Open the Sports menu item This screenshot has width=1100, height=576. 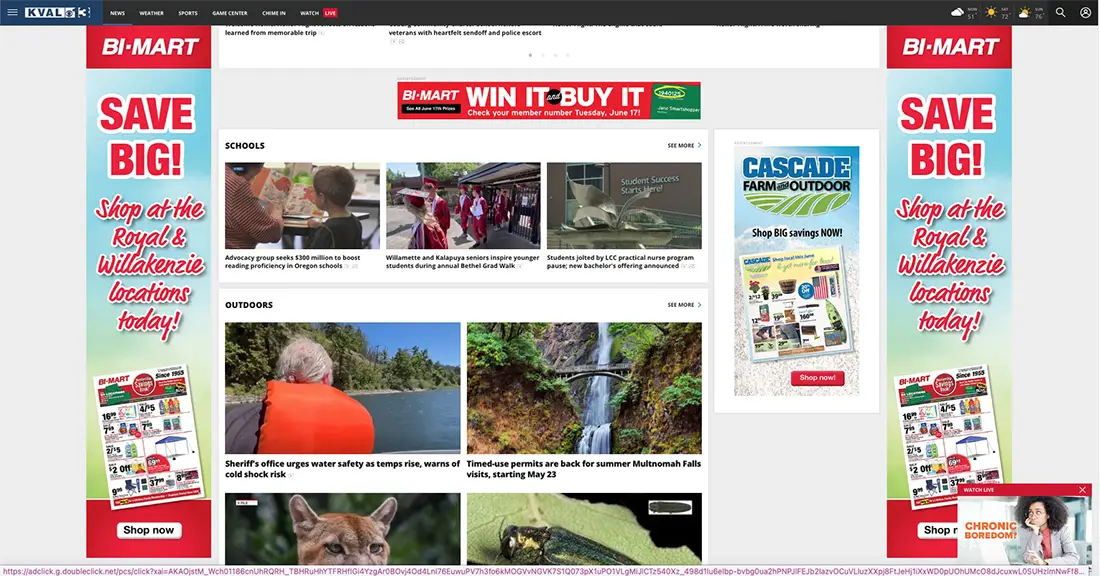pos(188,13)
